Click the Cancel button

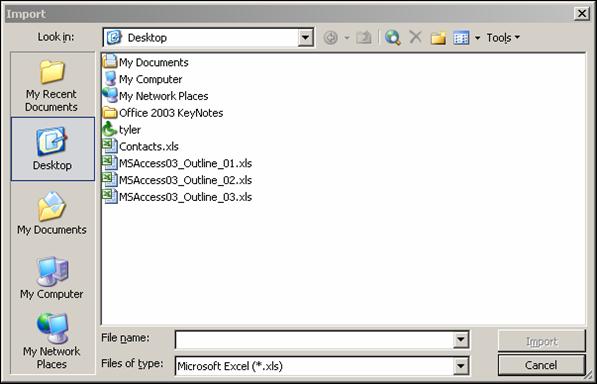541,365
